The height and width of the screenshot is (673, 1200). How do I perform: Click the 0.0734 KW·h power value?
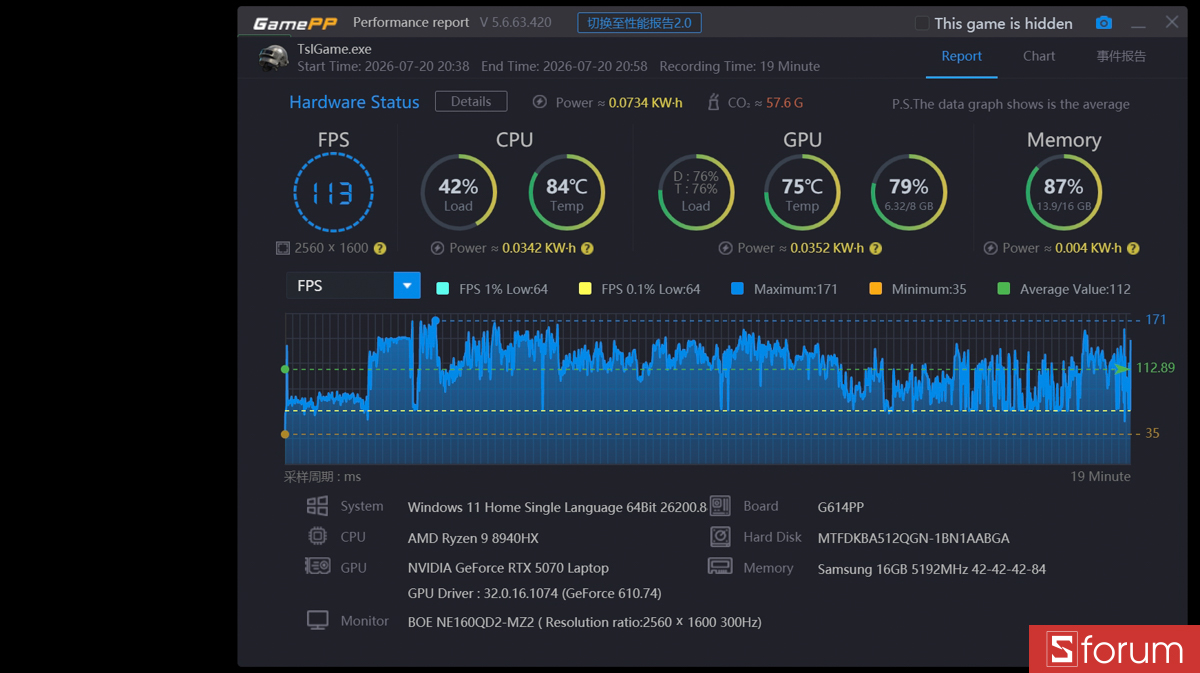click(645, 102)
